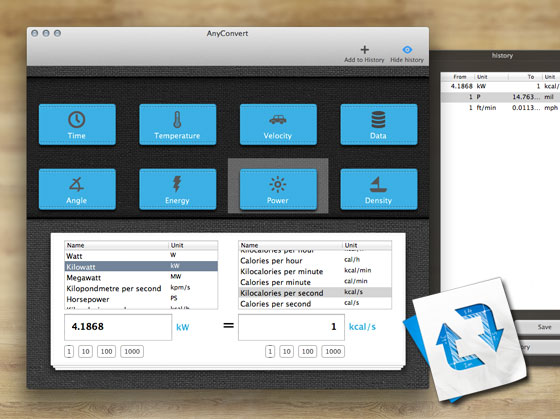Pick Calories per minute target unit
Viewport: 560px width, 419px height.
click(x=315, y=282)
